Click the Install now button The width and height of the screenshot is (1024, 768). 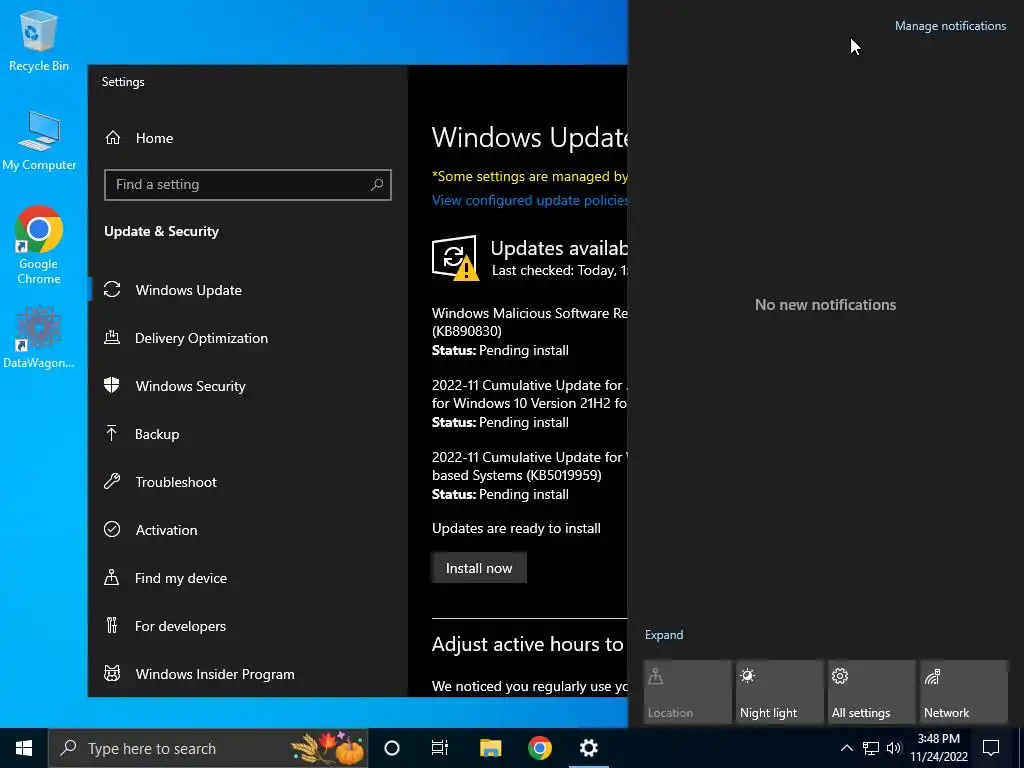479,568
